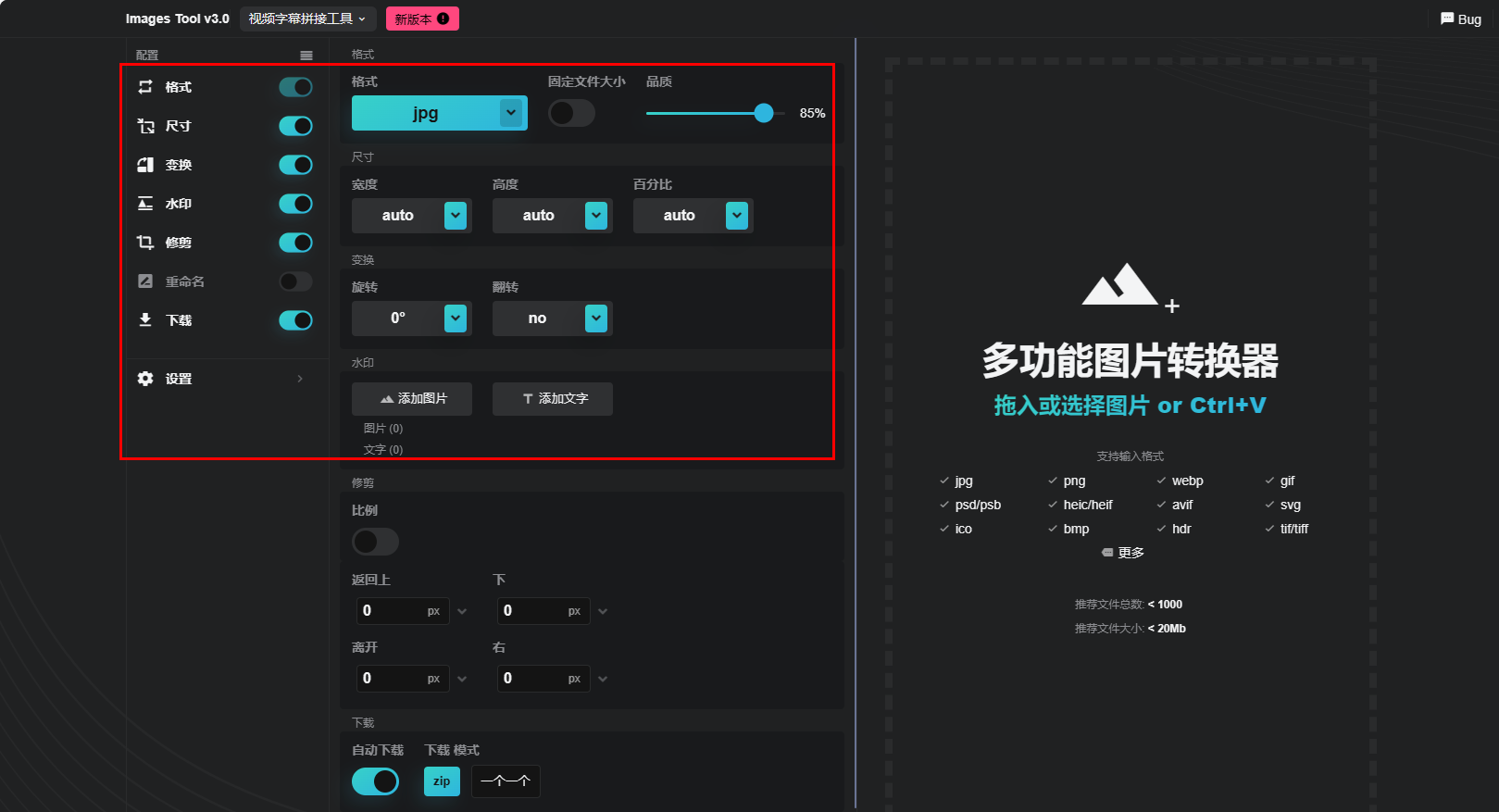Viewport: 1499px width, 812px height.
Task: Click the 重命名 rename icon in sidebar
Action: coord(145,281)
